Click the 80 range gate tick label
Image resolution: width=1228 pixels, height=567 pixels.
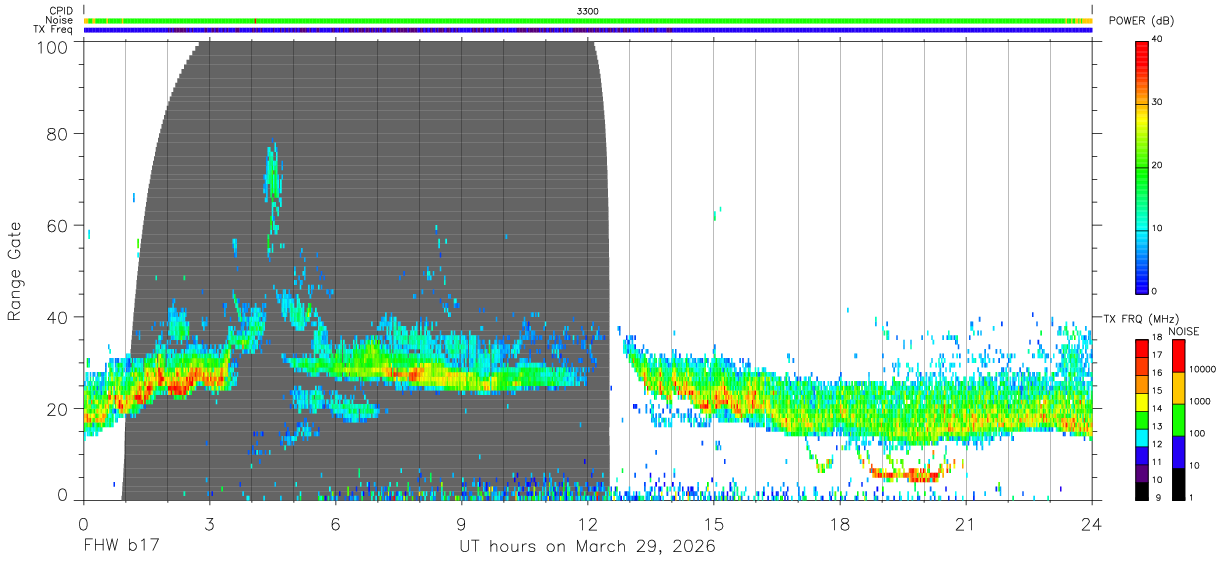[x=57, y=133]
